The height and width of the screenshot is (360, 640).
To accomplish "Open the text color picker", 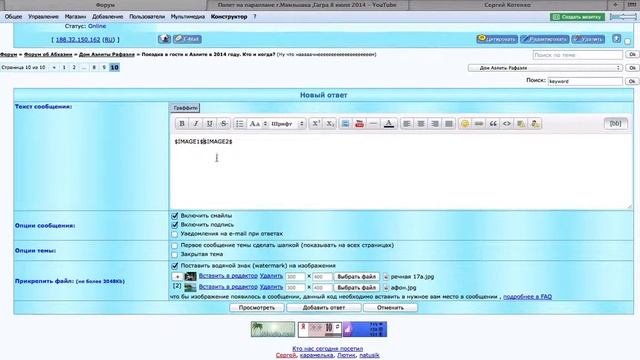I will coord(389,124).
